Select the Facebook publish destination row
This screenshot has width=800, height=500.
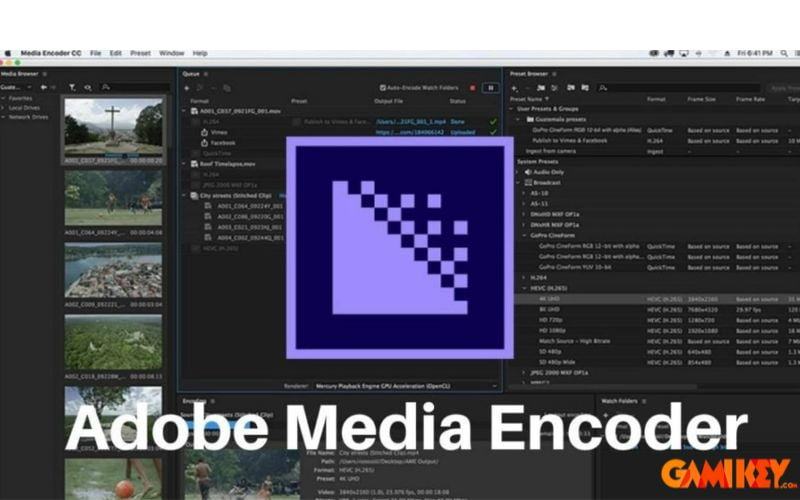click(x=223, y=143)
